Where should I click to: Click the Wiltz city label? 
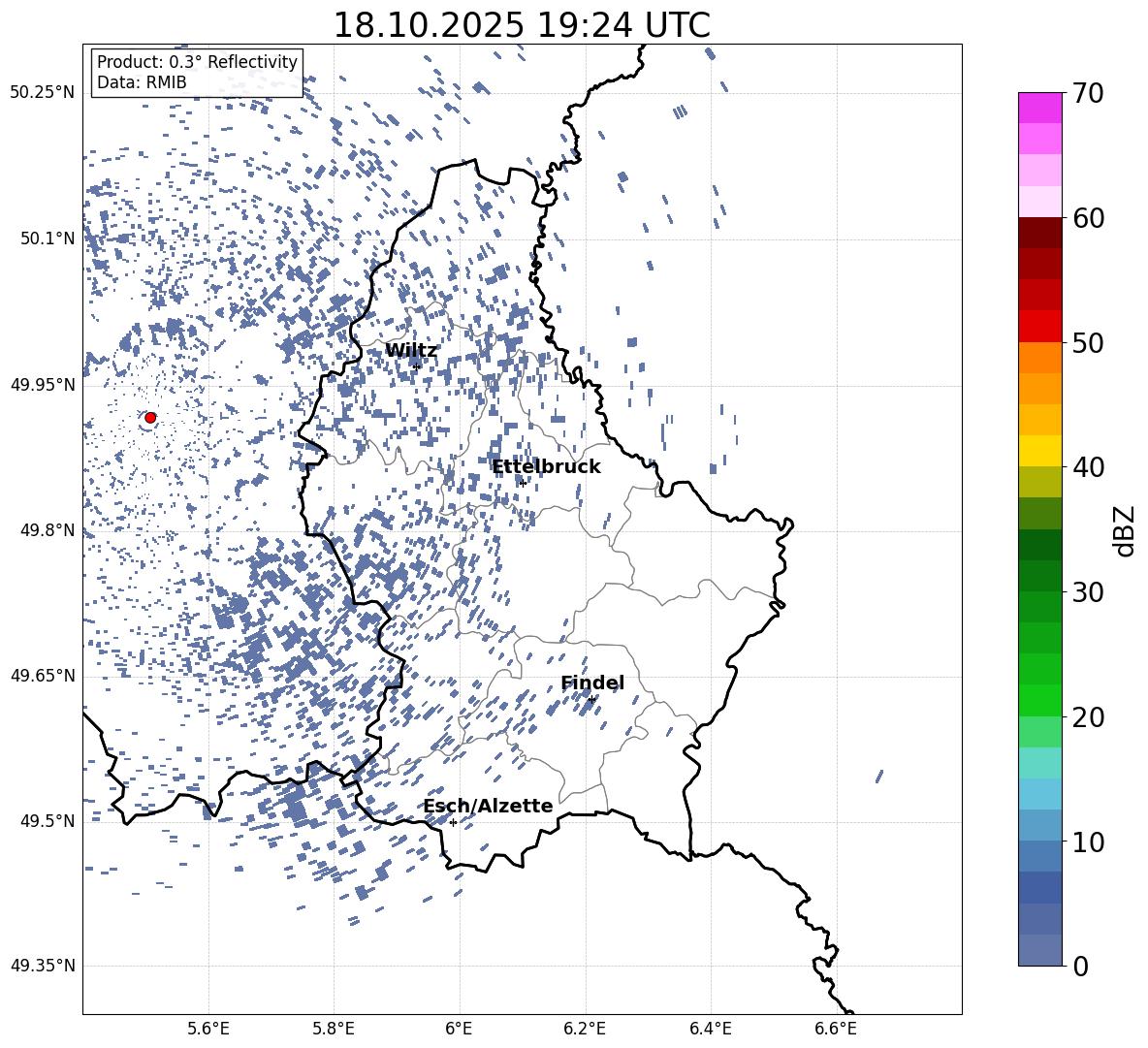pos(411,351)
